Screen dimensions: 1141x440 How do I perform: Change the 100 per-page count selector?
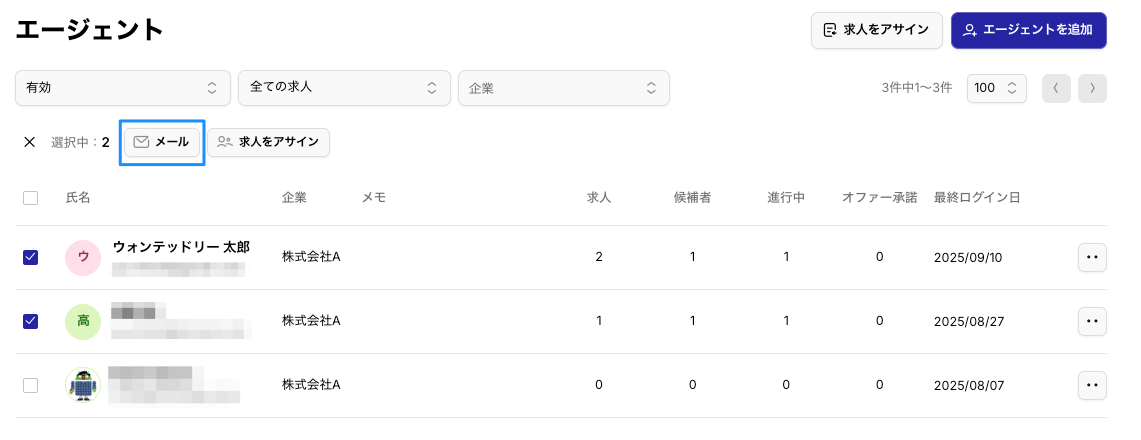click(996, 88)
